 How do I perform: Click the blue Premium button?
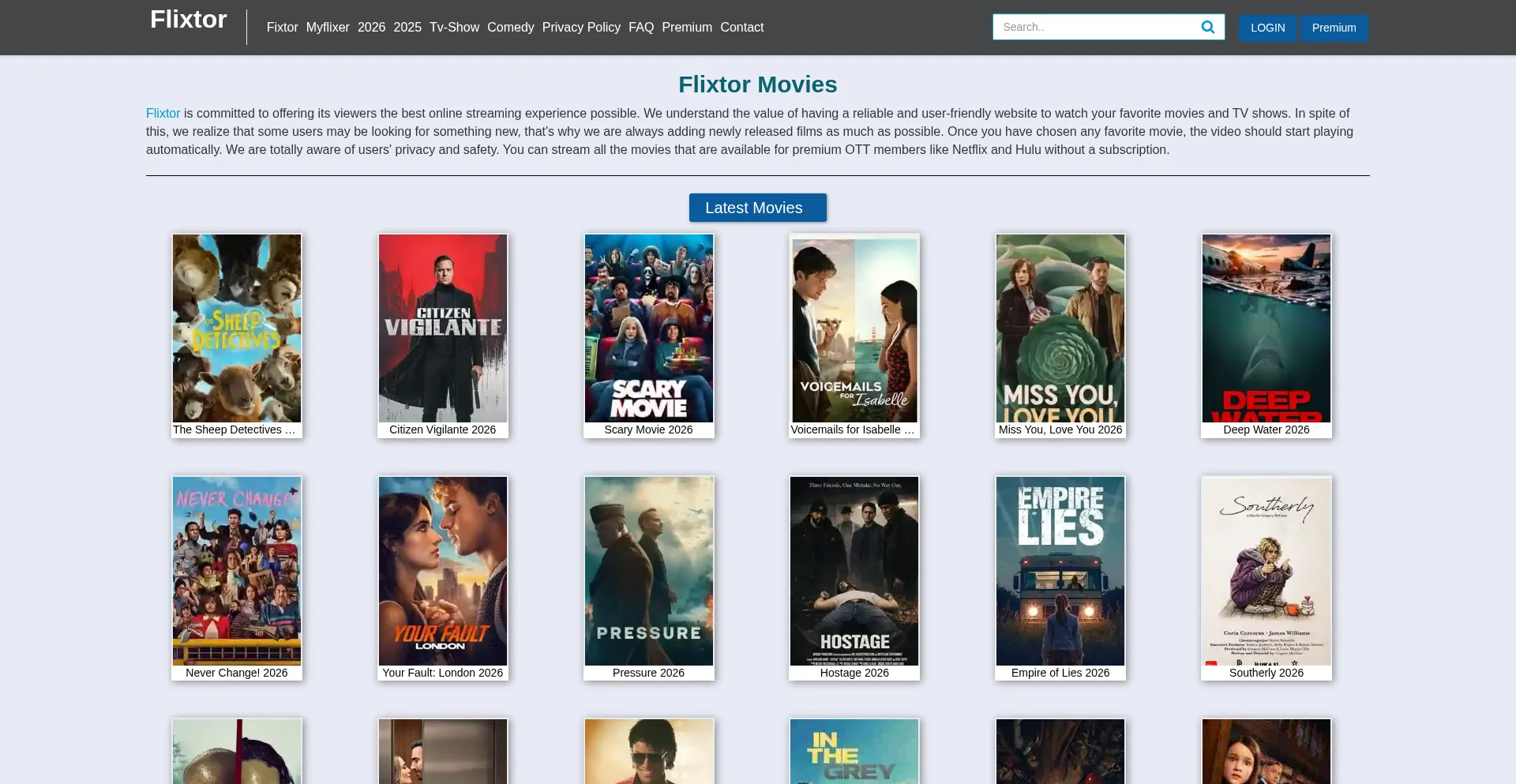tap(1334, 28)
